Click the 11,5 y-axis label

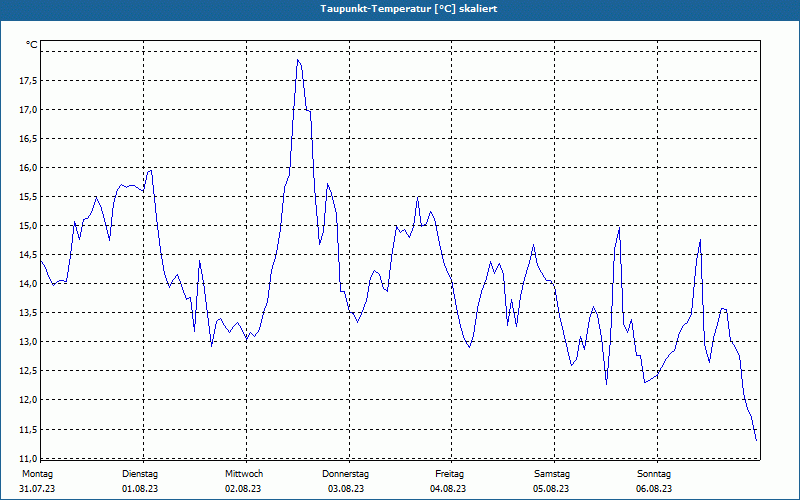(x=29, y=430)
